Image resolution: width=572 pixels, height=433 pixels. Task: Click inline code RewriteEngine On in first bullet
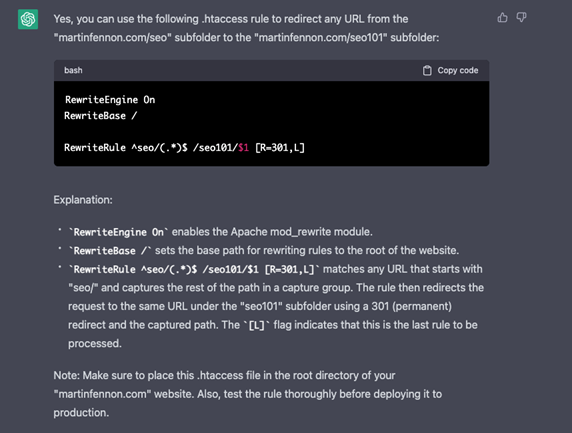click(119, 232)
